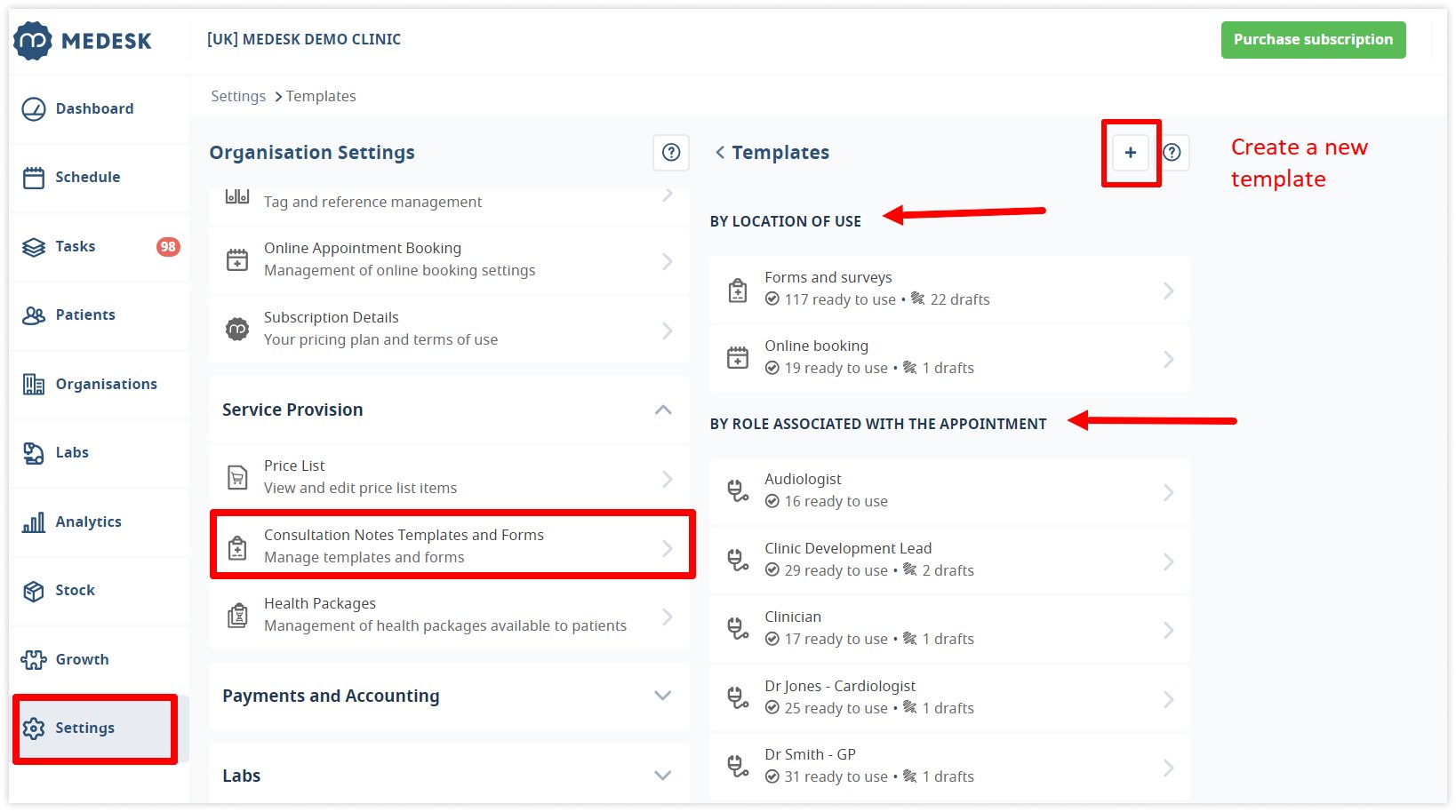Open Forms and surveys chevron
1456x812 pixels.
pos(1169,291)
